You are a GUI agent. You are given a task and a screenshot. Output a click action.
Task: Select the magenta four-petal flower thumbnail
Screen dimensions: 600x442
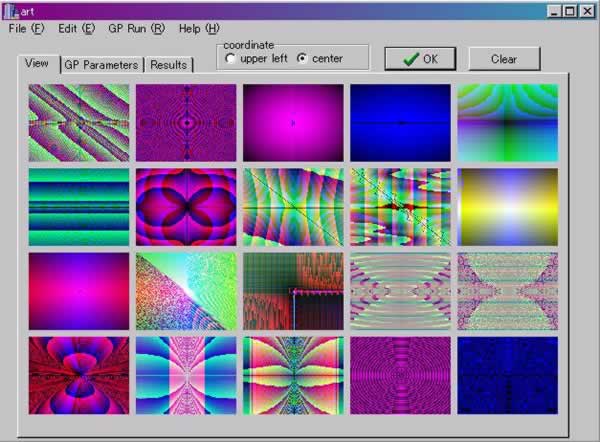coord(186,207)
